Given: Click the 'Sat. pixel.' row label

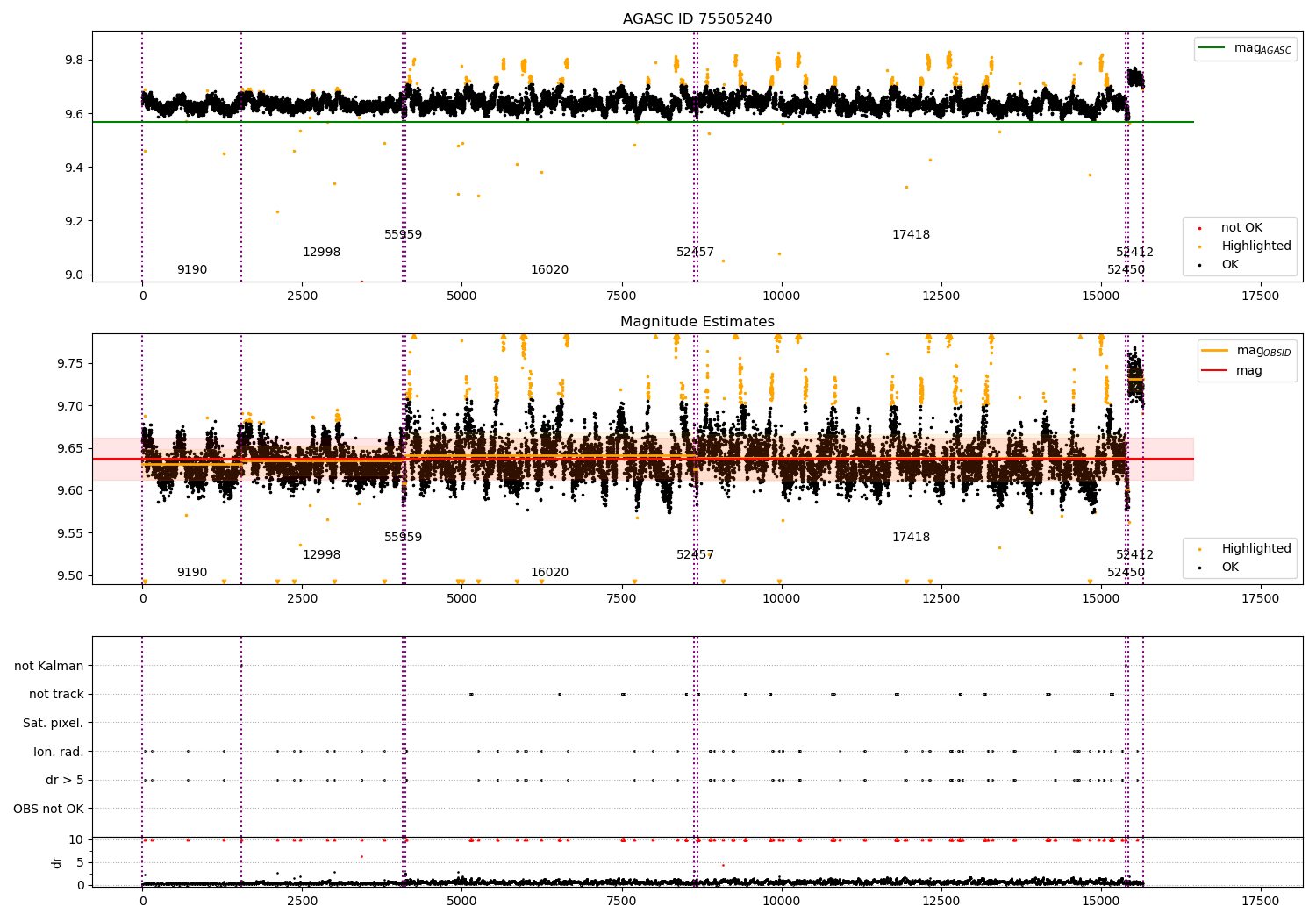Looking at the screenshot, I should click(x=54, y=724).
